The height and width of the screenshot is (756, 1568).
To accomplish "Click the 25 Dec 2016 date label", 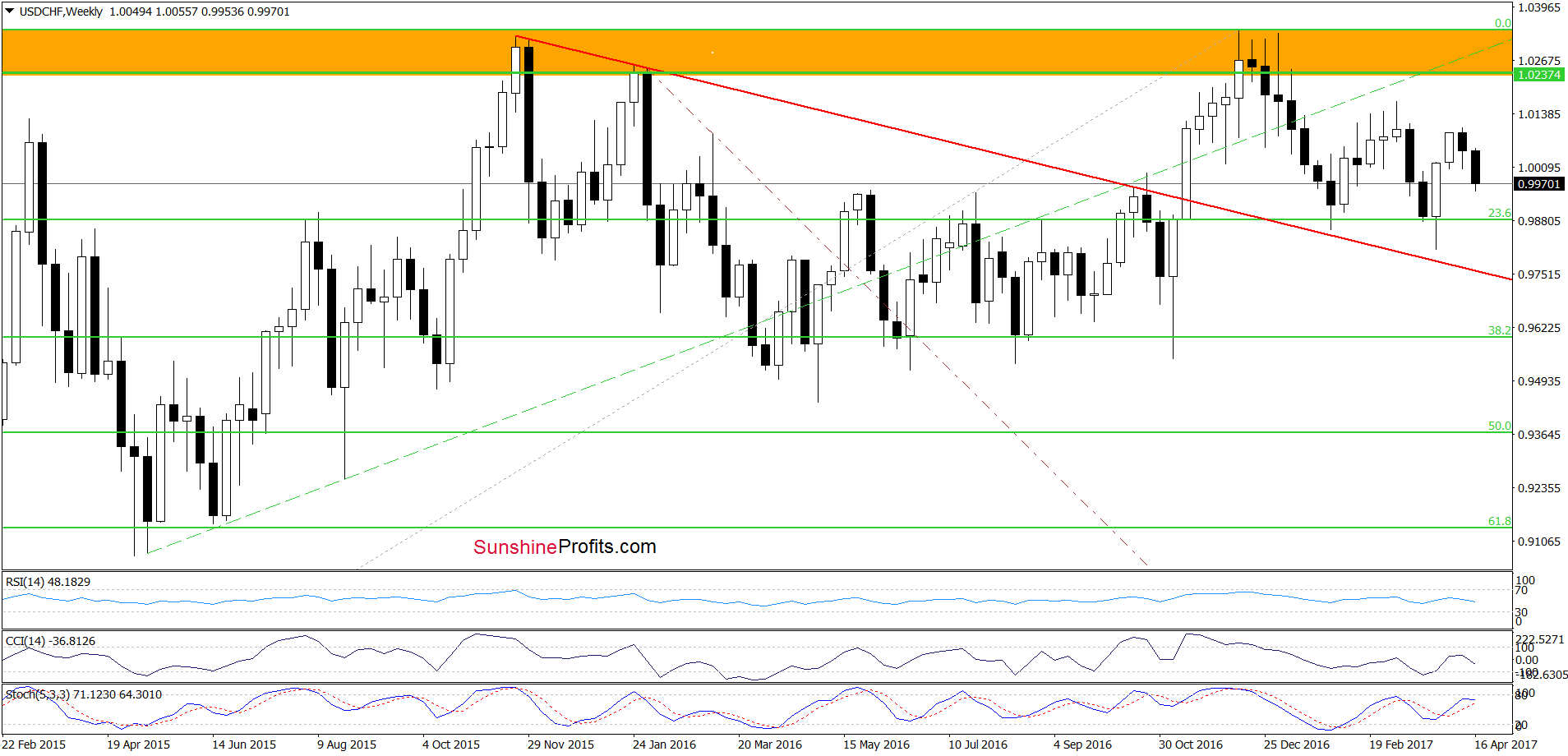I will pos(1297,744).
